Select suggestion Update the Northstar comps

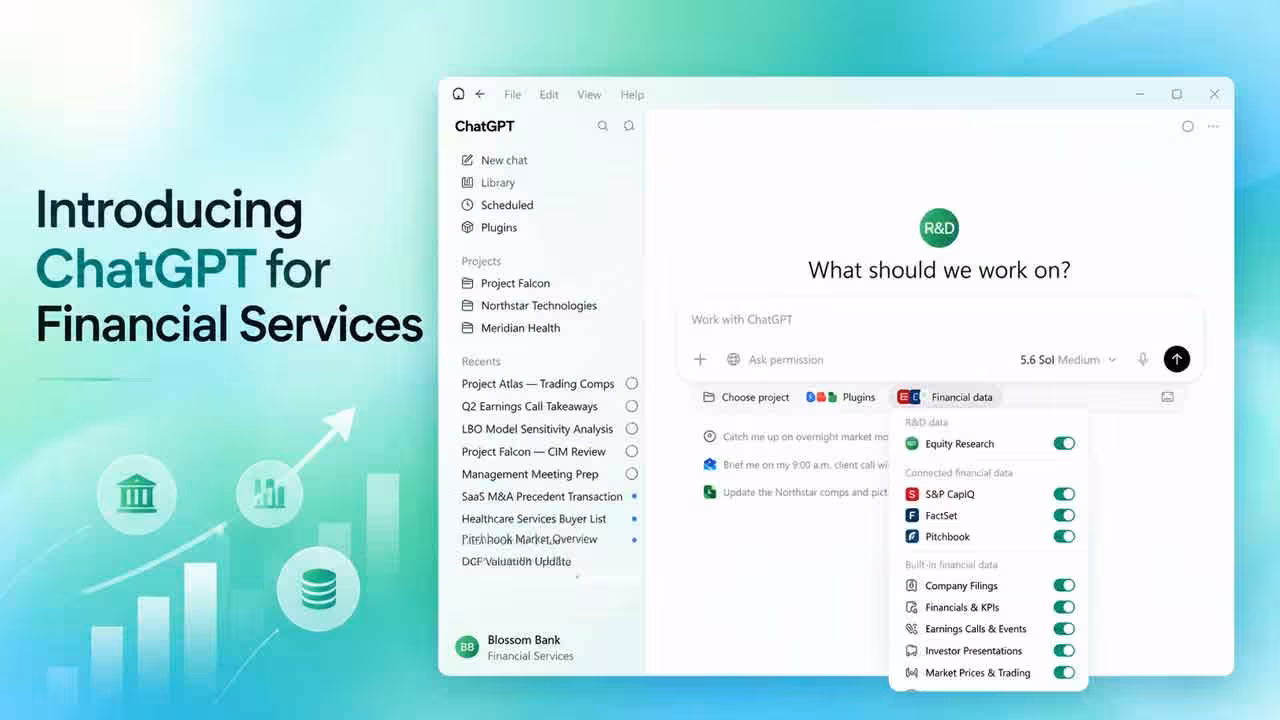click(796, 492)
